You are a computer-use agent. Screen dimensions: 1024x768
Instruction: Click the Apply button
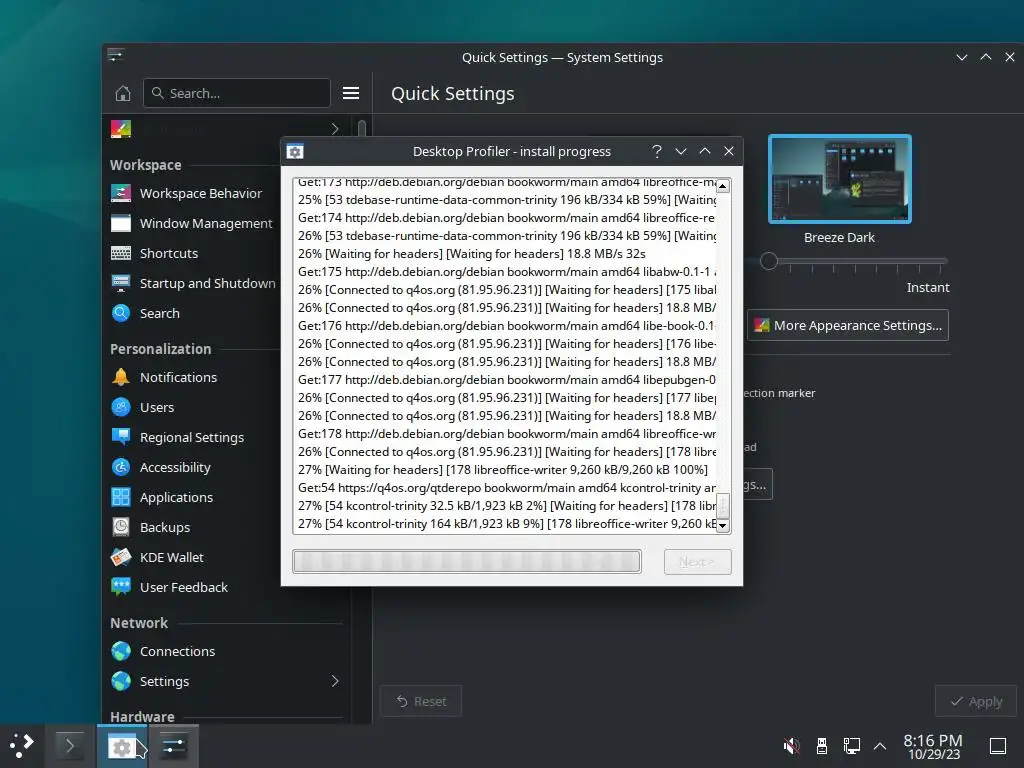pos(976,701)
